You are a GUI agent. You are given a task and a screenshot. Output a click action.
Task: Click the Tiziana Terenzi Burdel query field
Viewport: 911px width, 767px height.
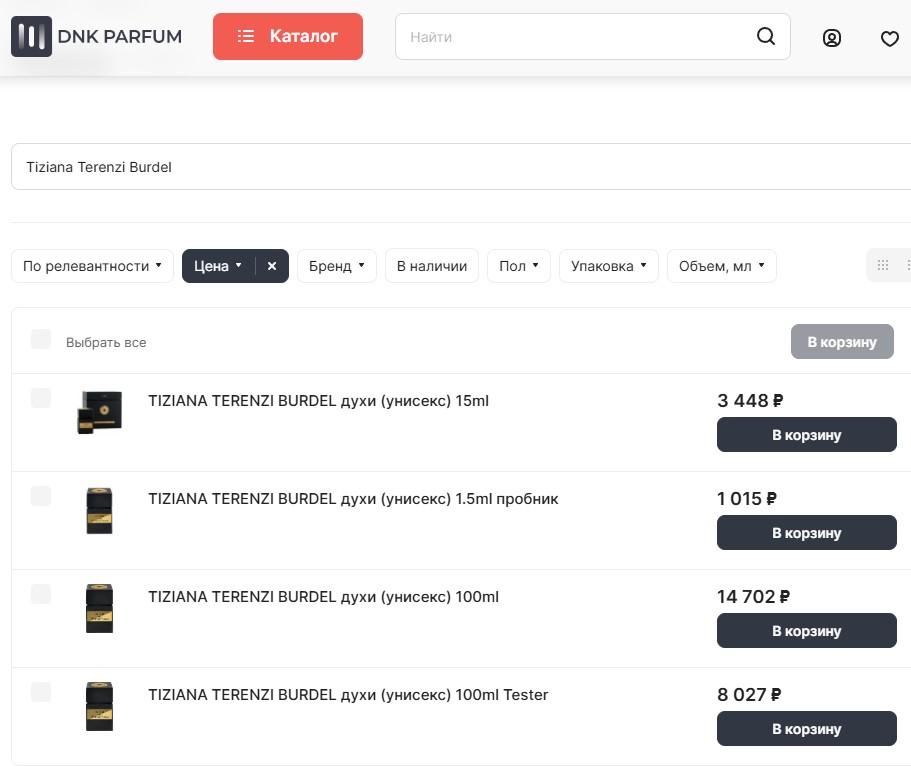tap(461, 166)
